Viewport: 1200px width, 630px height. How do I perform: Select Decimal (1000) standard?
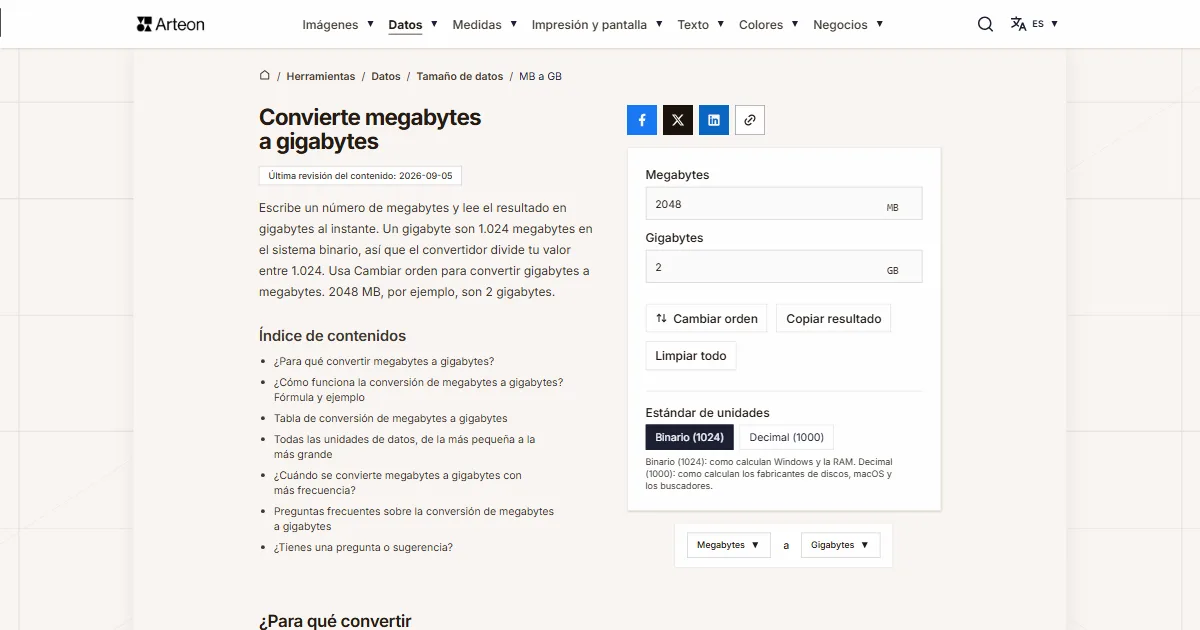(x=787, y=437)
